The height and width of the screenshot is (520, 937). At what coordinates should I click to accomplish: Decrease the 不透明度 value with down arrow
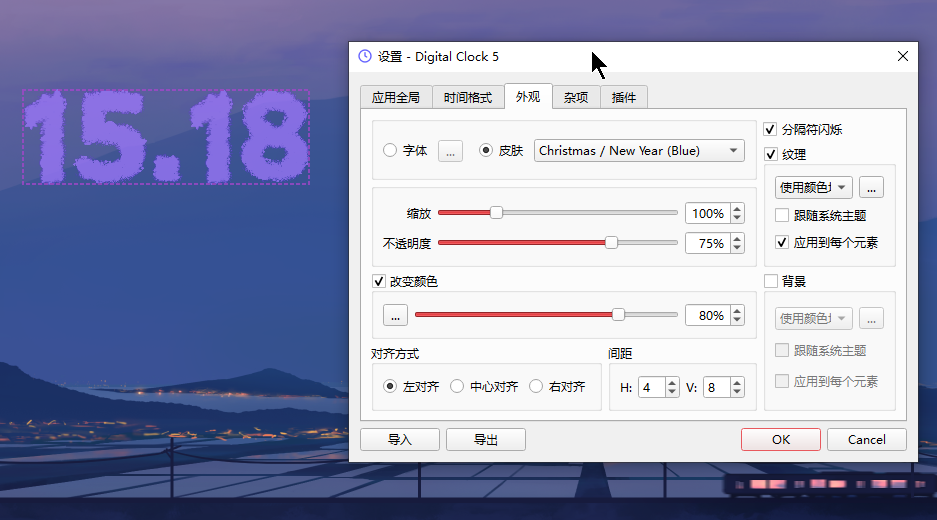tap(737, 248)
